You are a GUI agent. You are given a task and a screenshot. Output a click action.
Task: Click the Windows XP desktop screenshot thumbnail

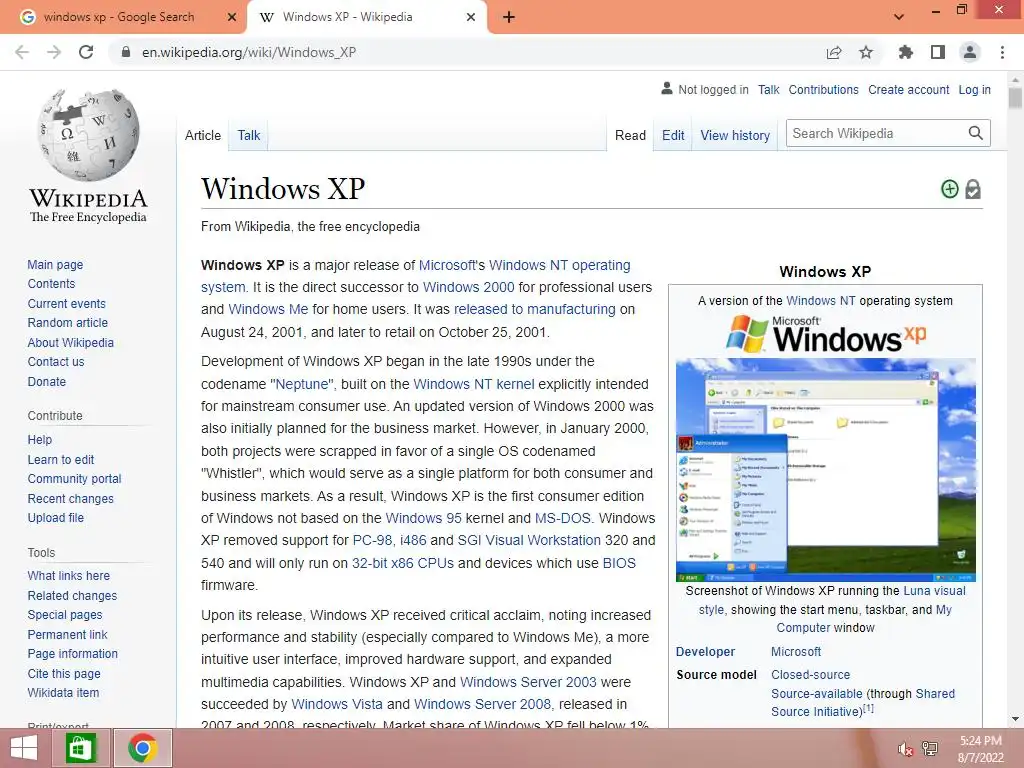825,470
